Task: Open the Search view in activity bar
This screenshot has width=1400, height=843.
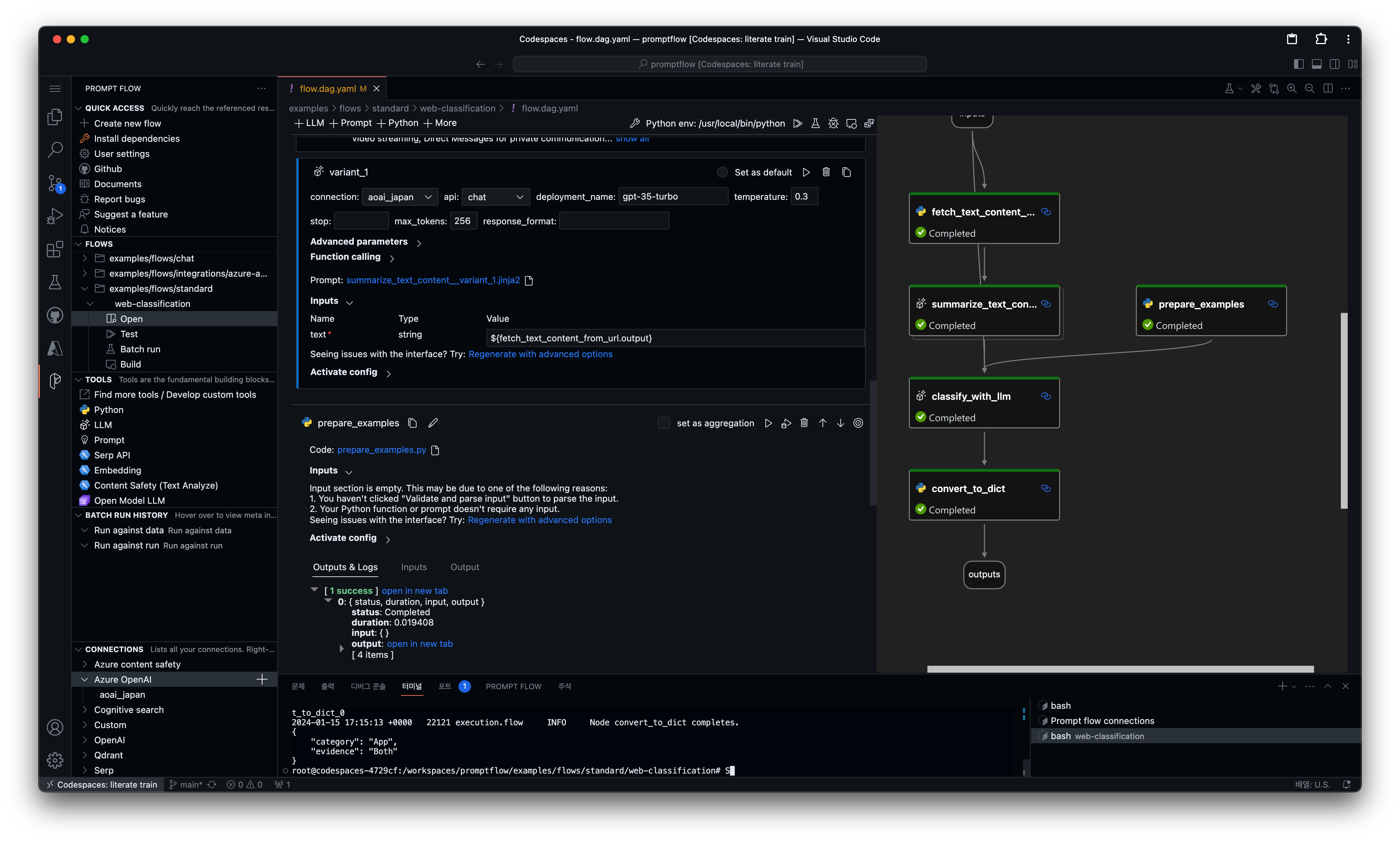Action: tap(55, 150)
